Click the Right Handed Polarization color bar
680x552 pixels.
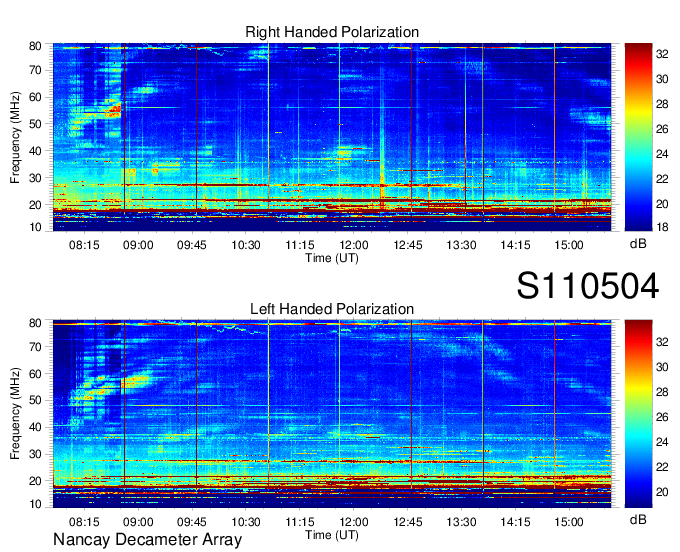click(638, 137)
